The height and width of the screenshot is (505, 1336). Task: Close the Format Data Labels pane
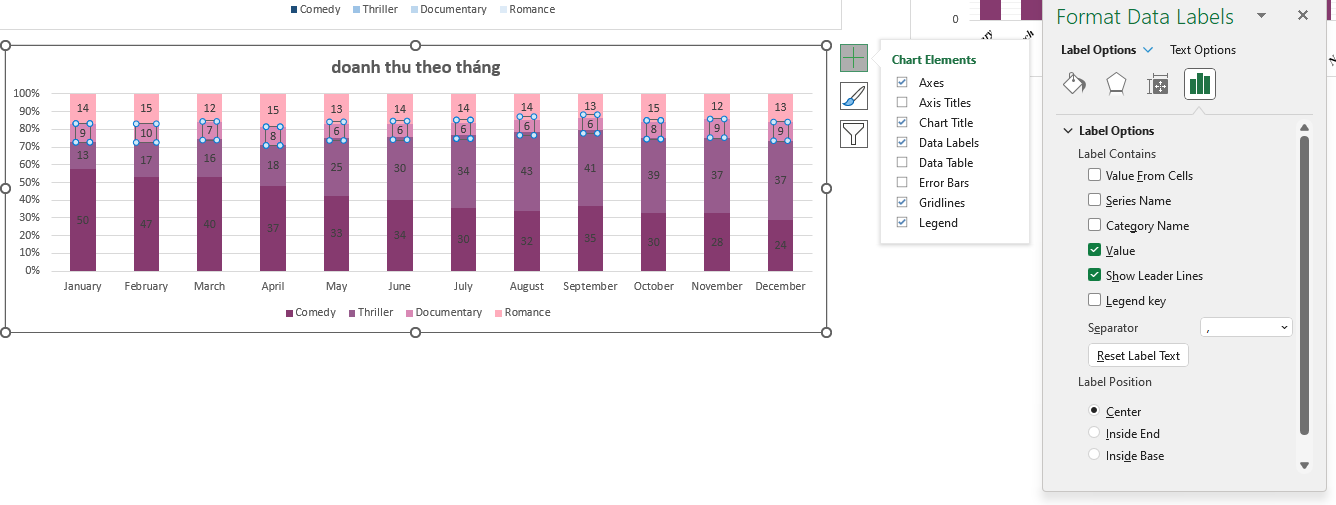point(1303,15)
